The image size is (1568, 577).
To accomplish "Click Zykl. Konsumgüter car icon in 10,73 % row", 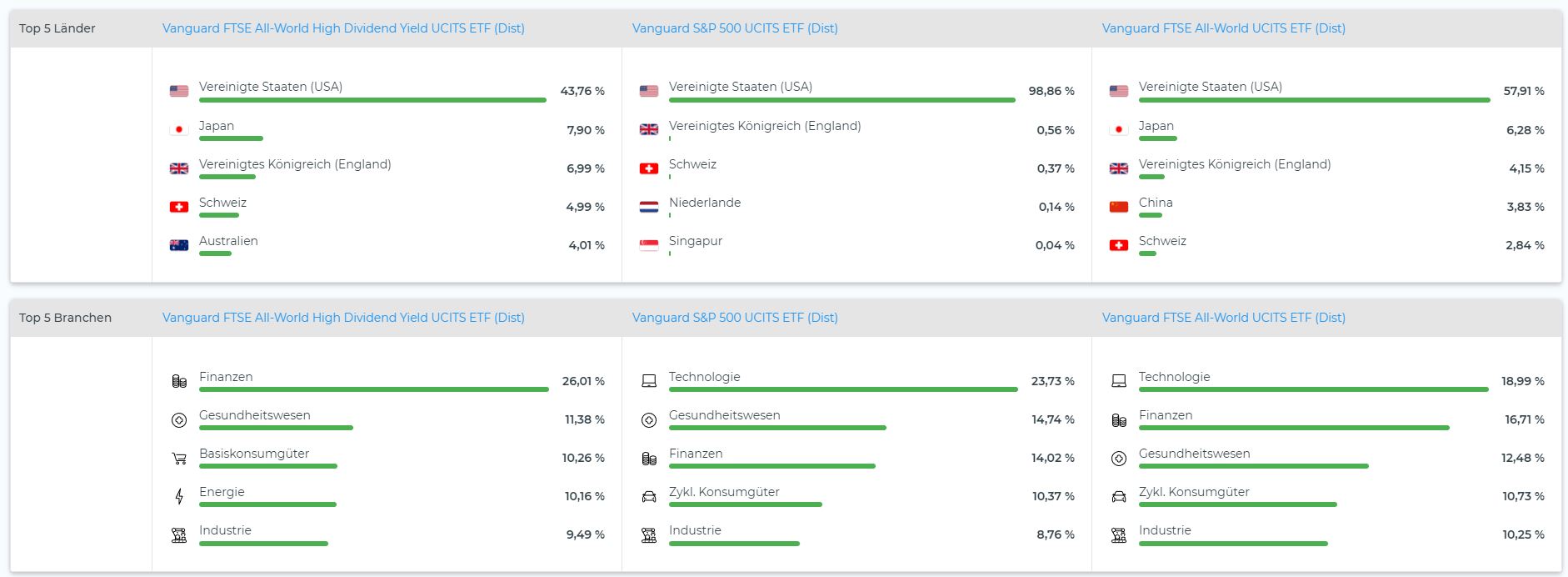I will [1119, 497].
